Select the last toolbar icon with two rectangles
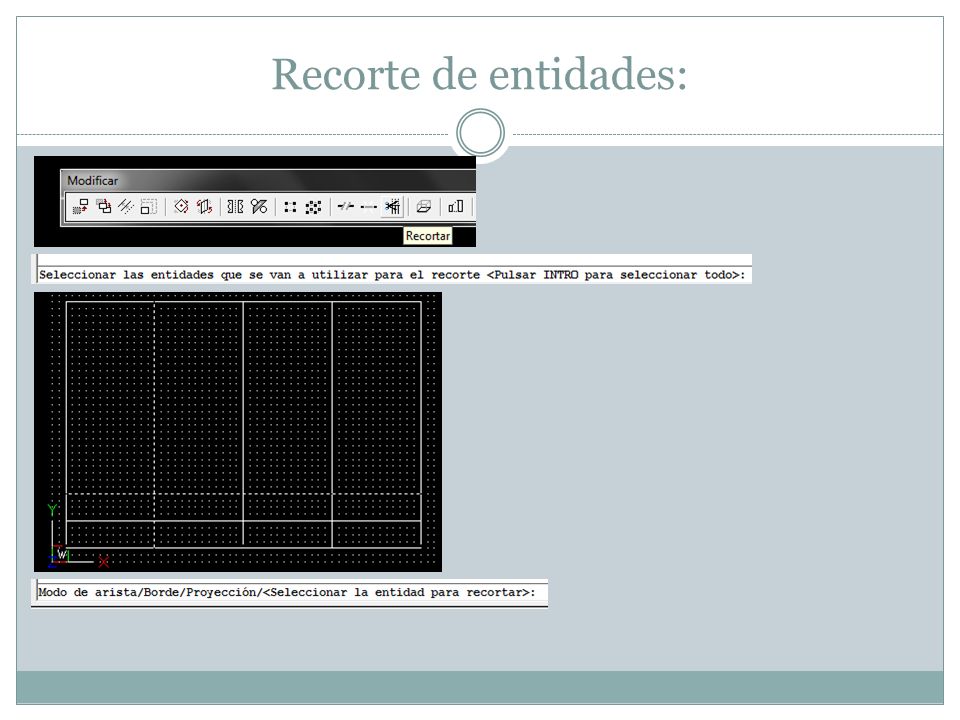The width and height of the screenshot is (960, 720). 456,207
